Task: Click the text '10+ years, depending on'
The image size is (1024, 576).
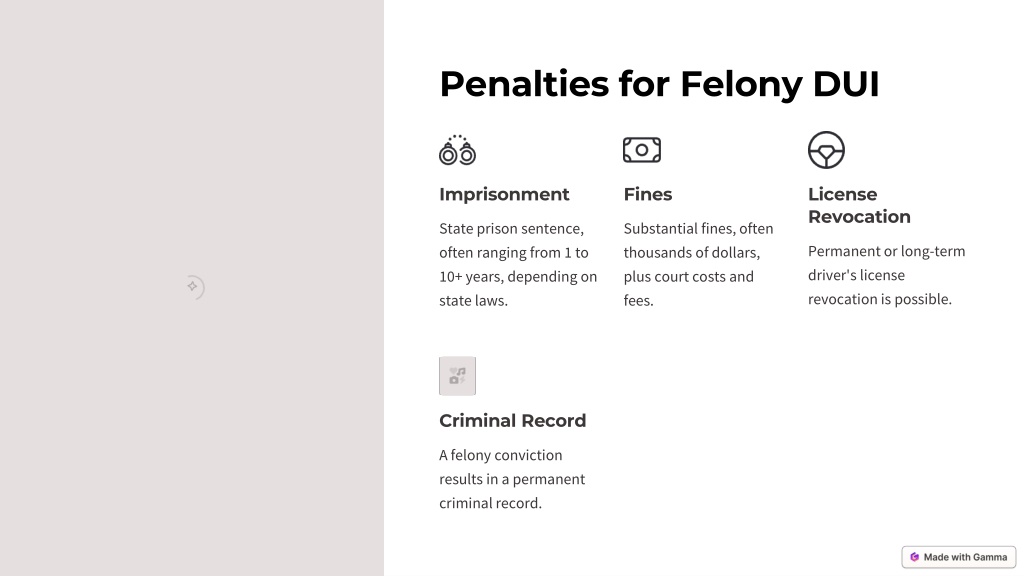Action: pos(518,277)
